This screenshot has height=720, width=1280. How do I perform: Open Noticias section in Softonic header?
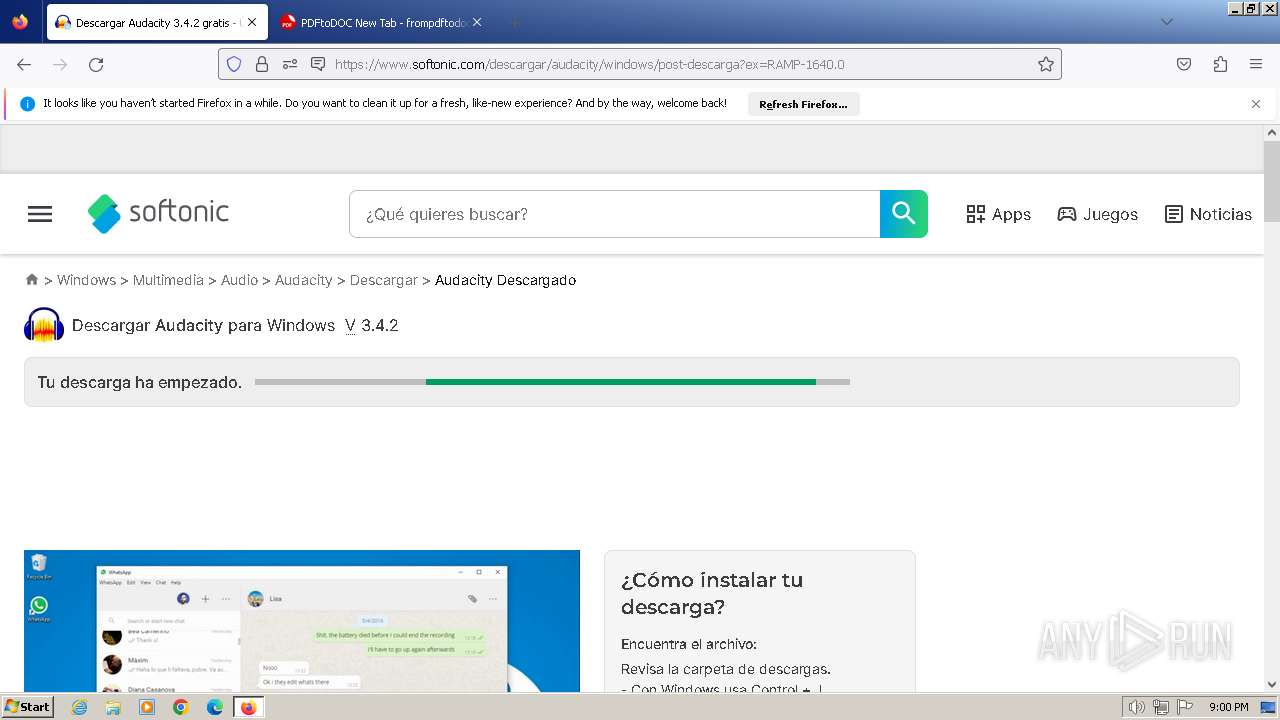(x=1208, y=214)
